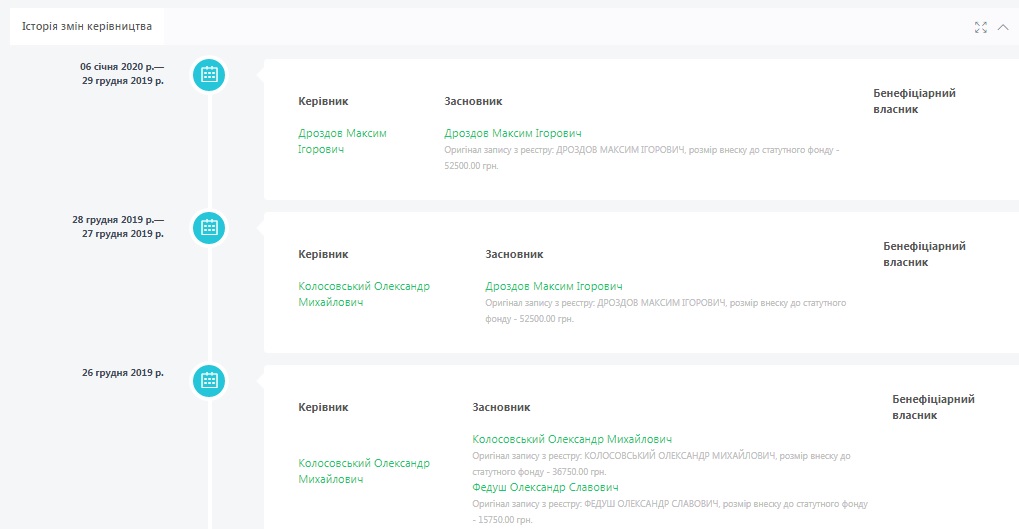
Task: Open Колосовський manager link in 26 грудня entry
Action: click(x=364, y=471)
